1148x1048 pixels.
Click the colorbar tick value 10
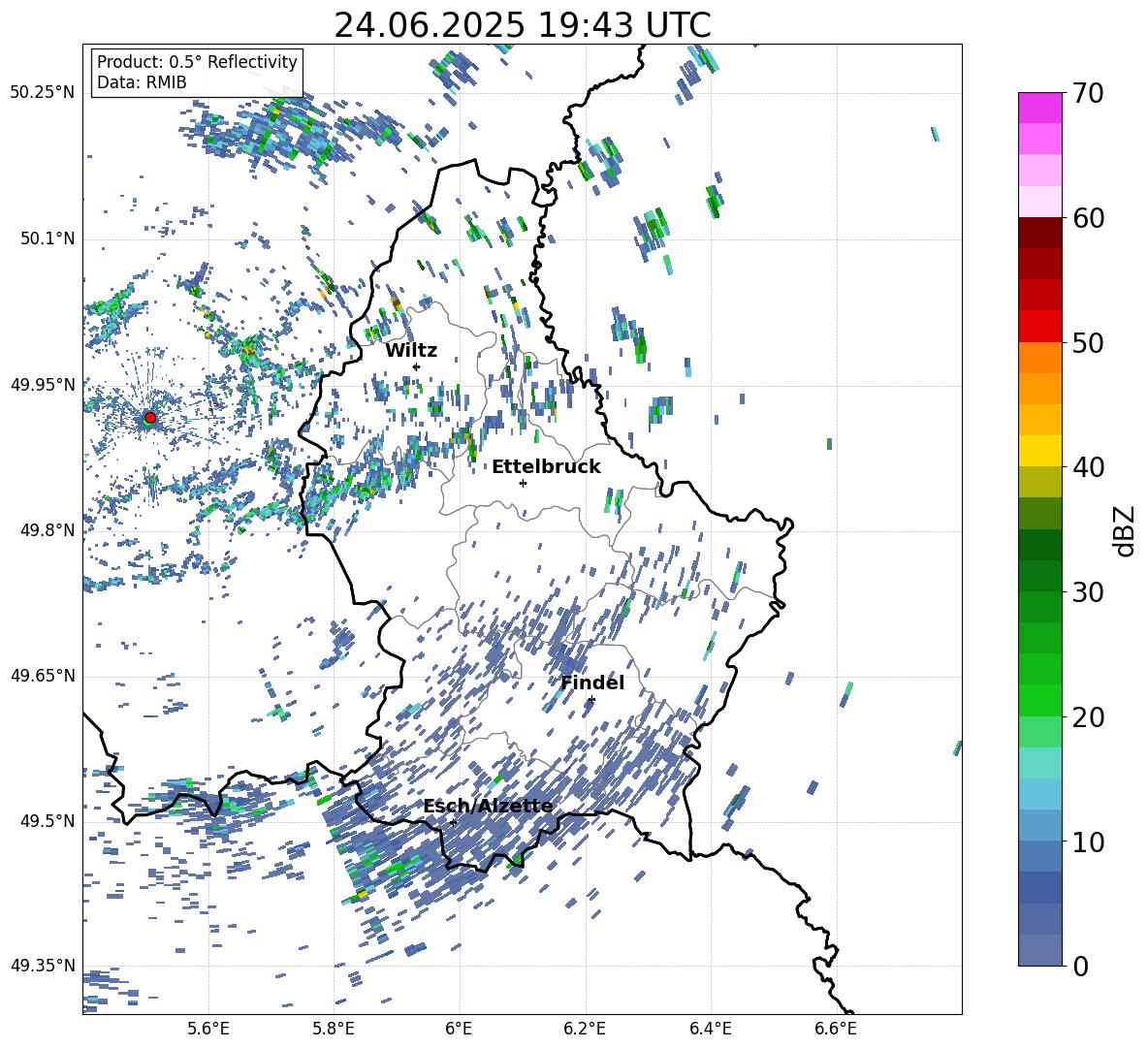[1088, 842]
